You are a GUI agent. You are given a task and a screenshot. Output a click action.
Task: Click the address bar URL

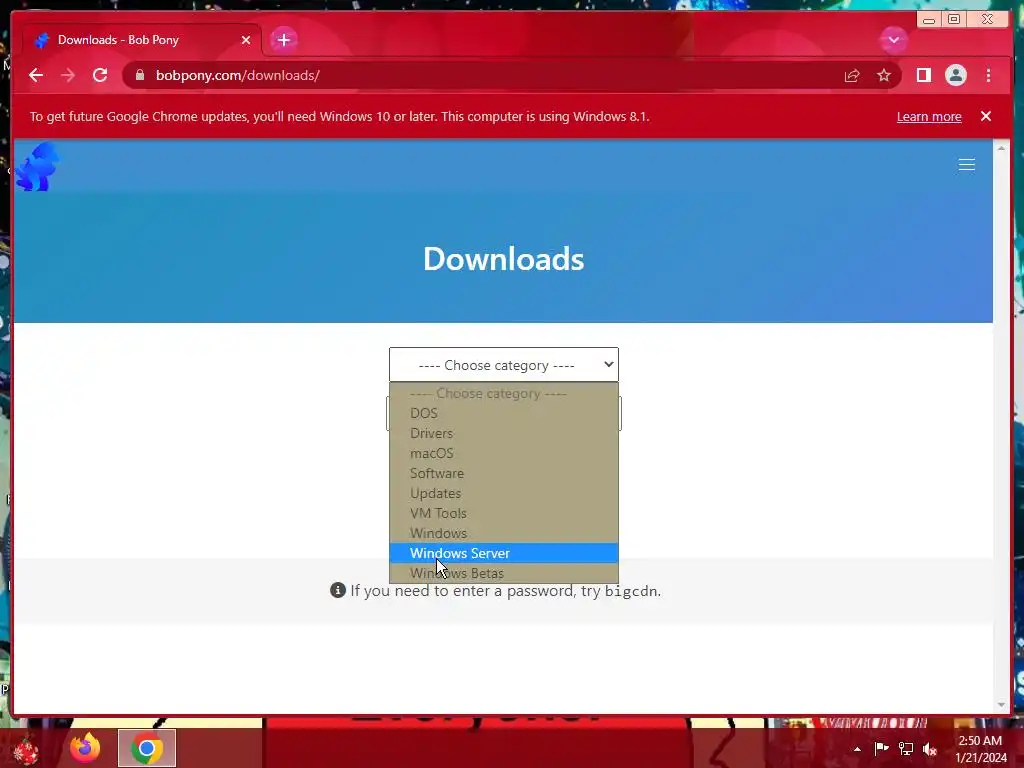(x=238, y=75)
